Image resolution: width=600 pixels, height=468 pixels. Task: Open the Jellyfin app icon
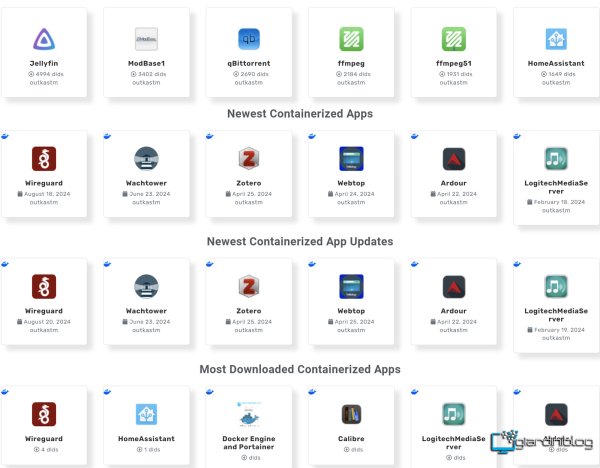44,39
